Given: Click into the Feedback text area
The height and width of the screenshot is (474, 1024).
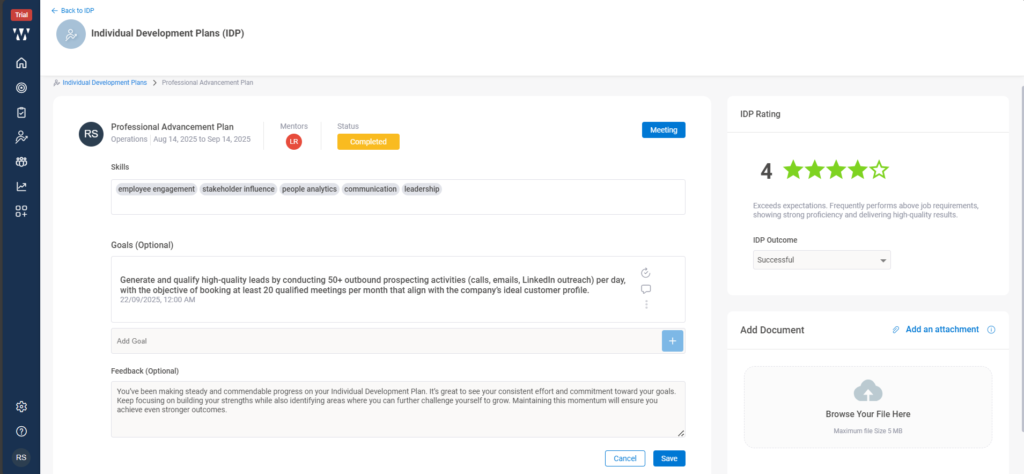Looking at the screenshot, I should point(398,409).
